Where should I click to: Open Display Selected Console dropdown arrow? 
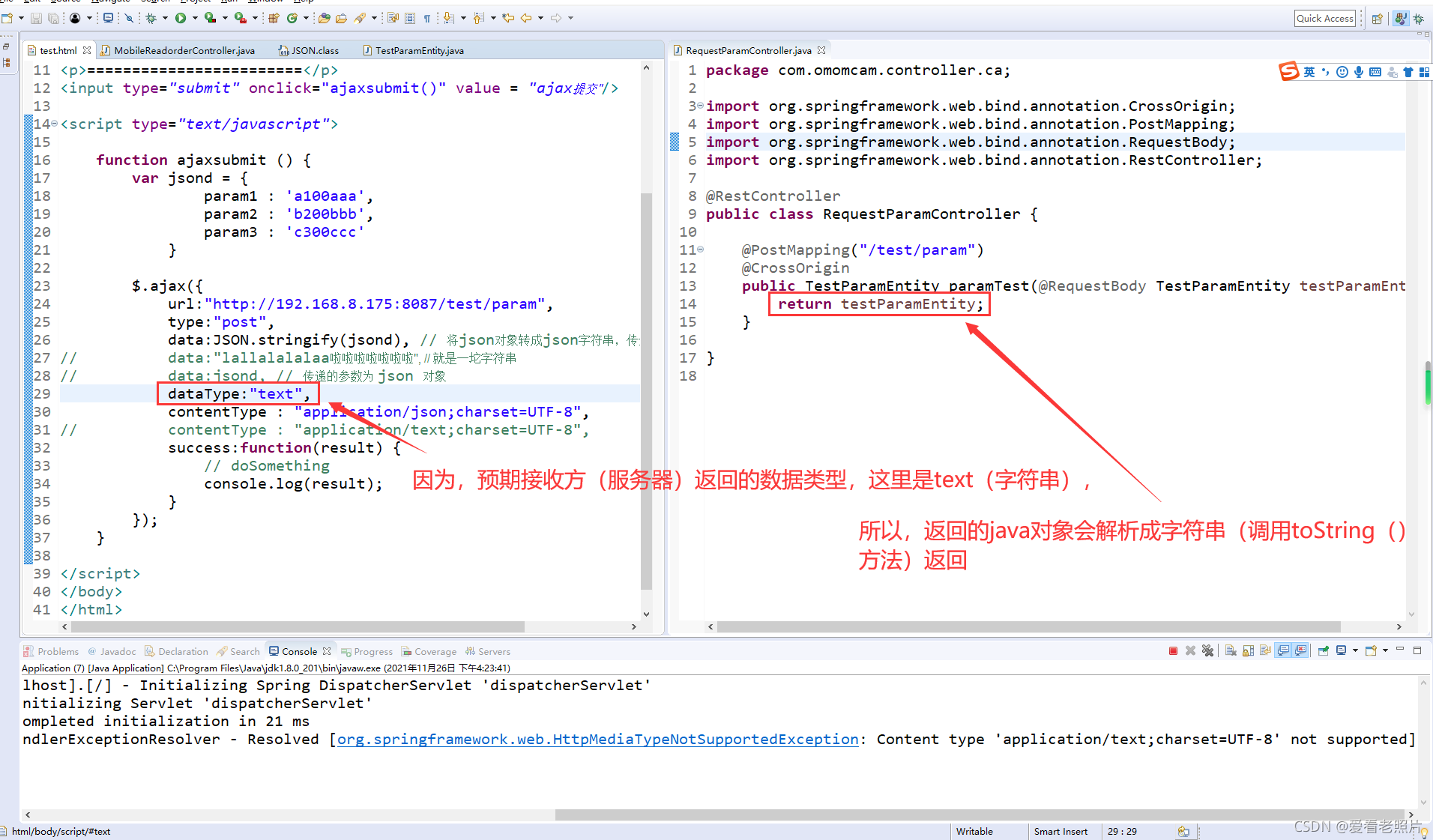(x=1355, y=650)
